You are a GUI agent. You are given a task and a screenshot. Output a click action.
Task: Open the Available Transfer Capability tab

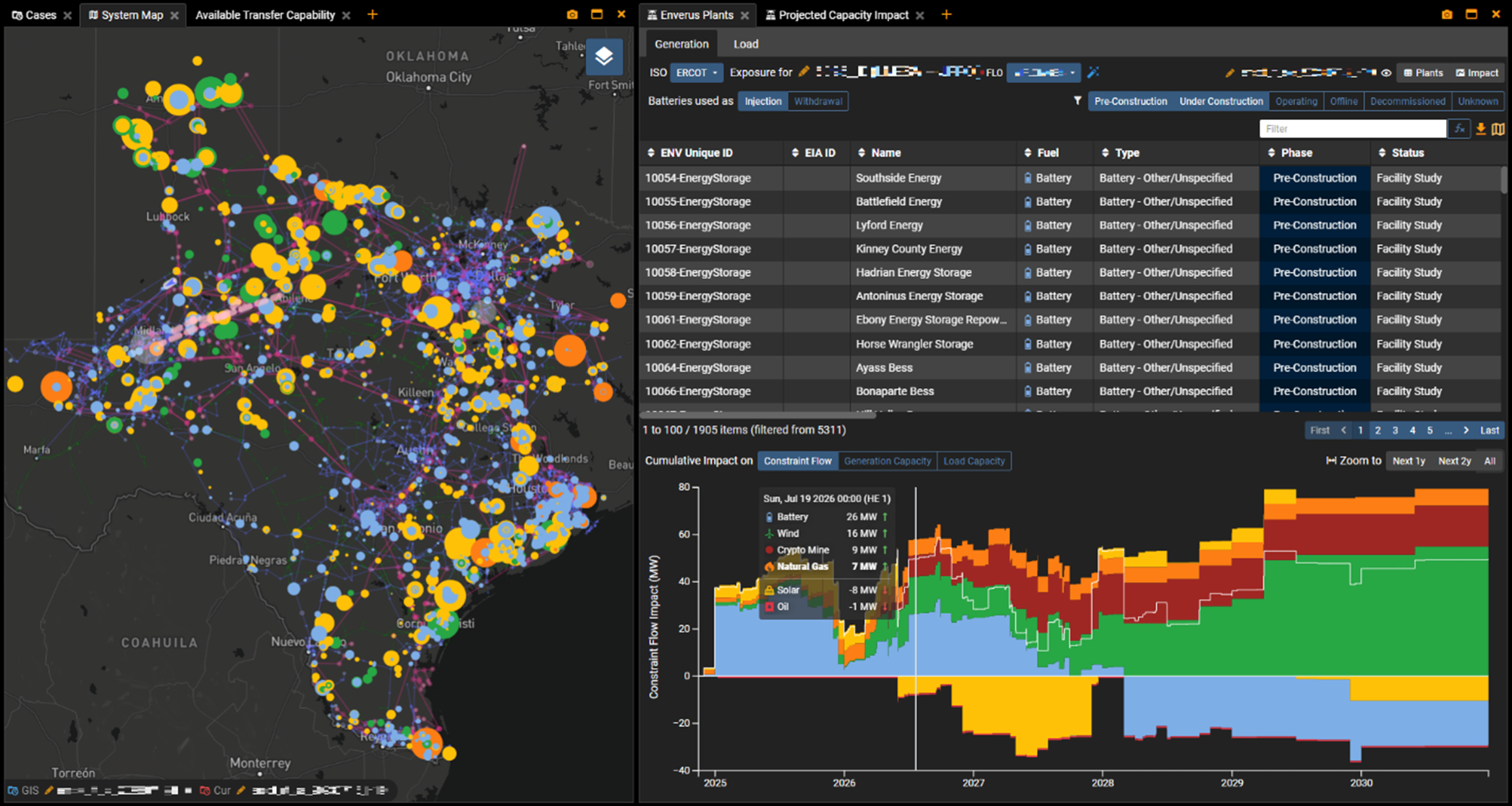(265, 15)
